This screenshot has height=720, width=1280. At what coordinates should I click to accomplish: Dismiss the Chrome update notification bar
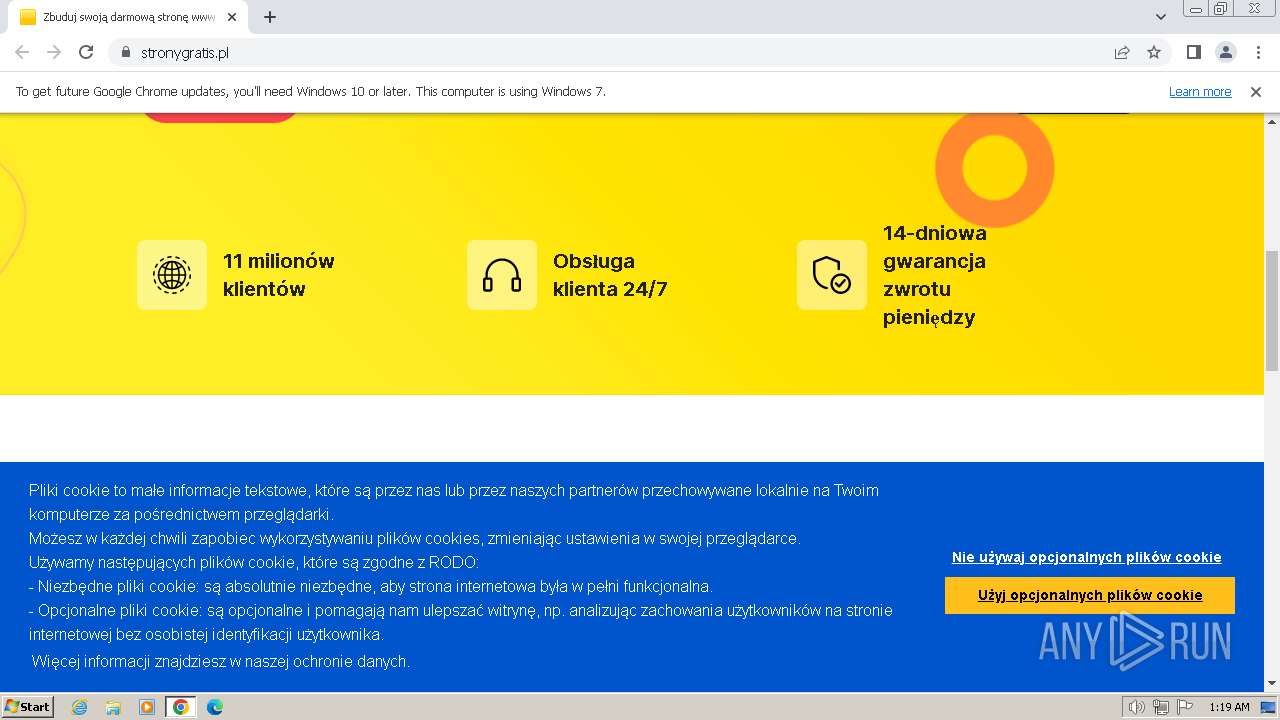click(x=1256, y=91)
